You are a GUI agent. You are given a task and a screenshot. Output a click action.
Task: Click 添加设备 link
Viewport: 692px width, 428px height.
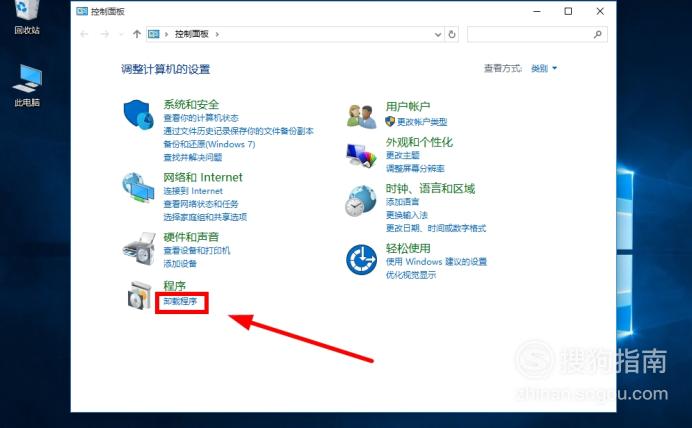[180, 264]
